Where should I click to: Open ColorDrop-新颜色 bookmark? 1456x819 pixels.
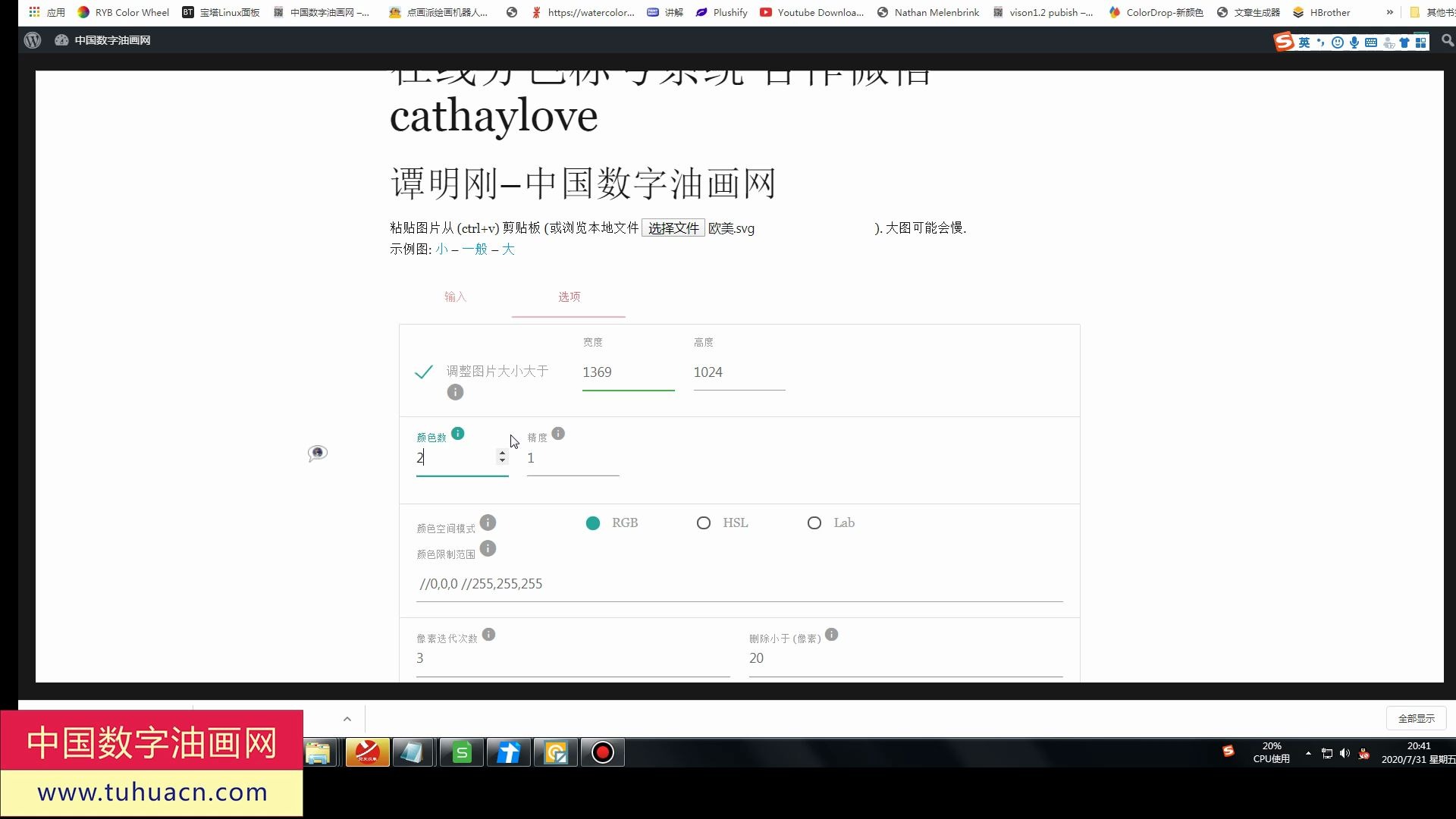pyautogui.click(x=1156, y=12)
